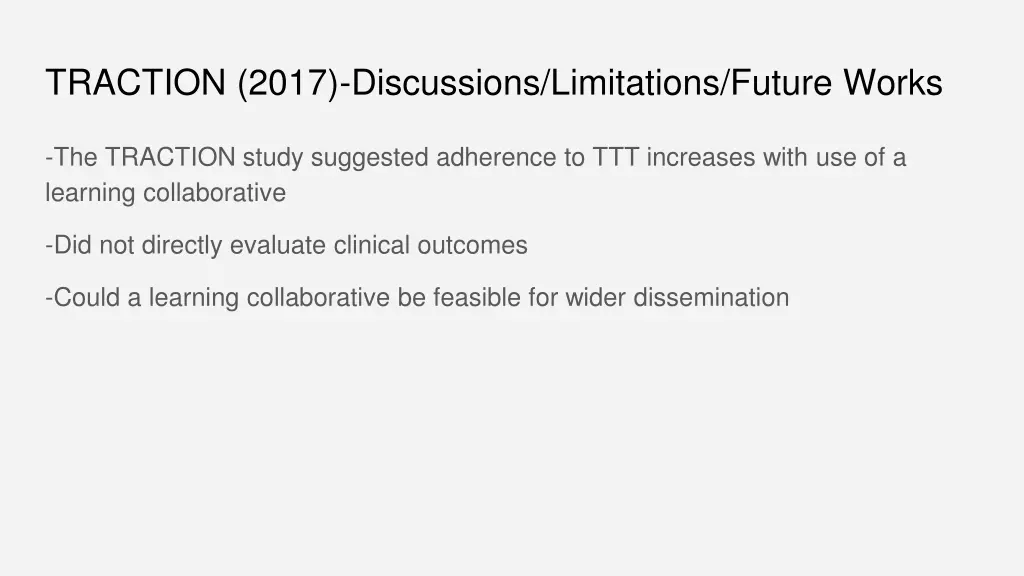The image size is (1024, 576).
Task: Click the word dissemination
Action: (x=711, y=298)
